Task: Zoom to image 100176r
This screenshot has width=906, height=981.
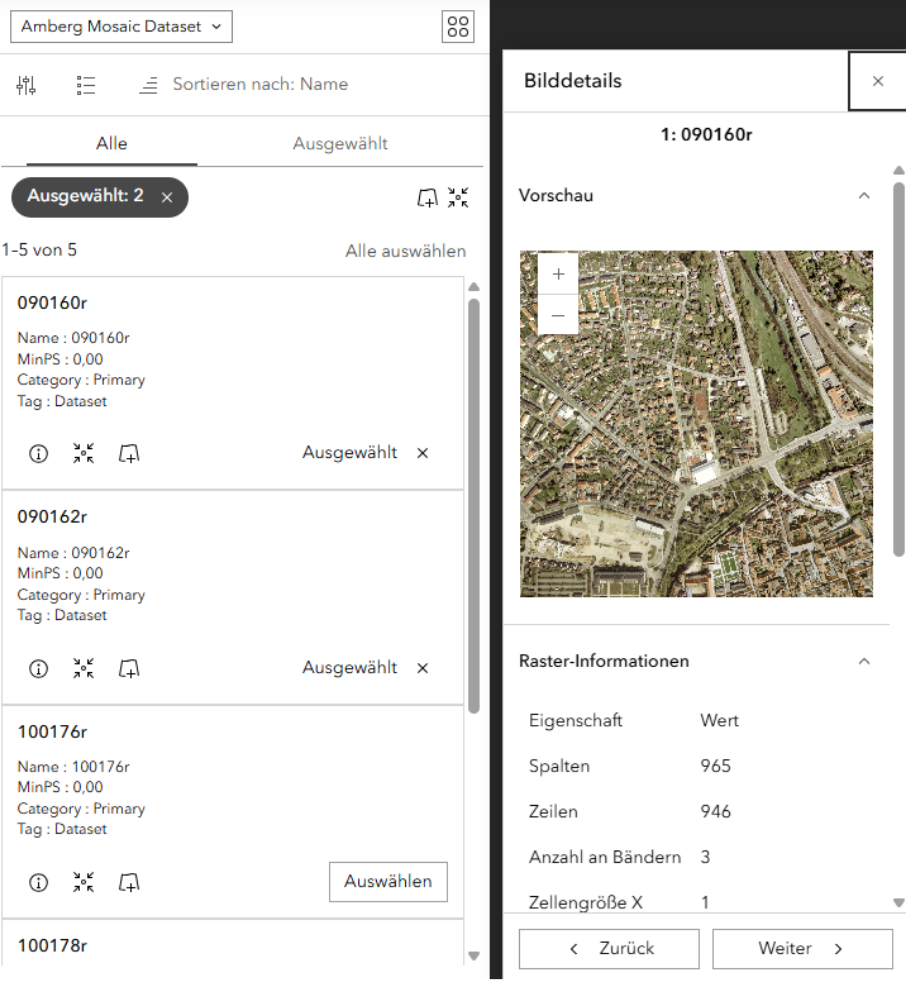Action: tap(83, 882)
